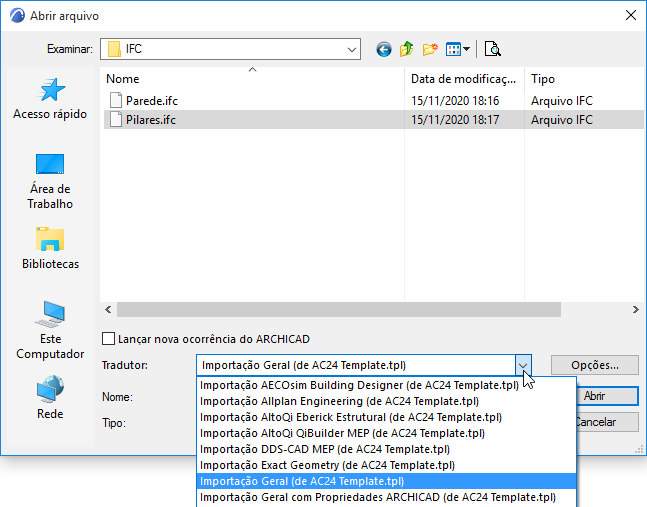Select the Parede.ifc file name

[152, 101]
